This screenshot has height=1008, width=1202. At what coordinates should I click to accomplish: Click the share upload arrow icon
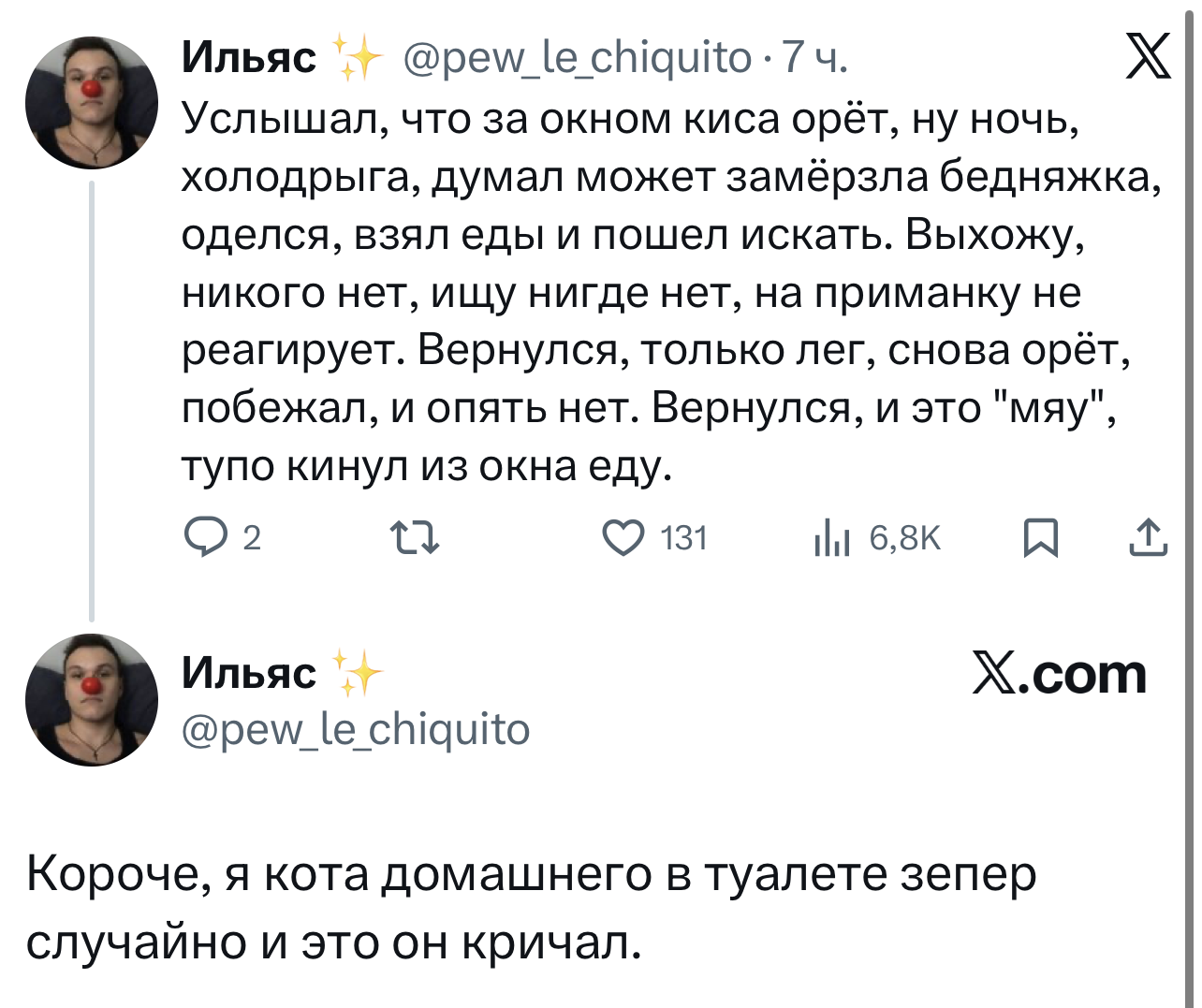pyautogui.click(x=1148, y=538)
